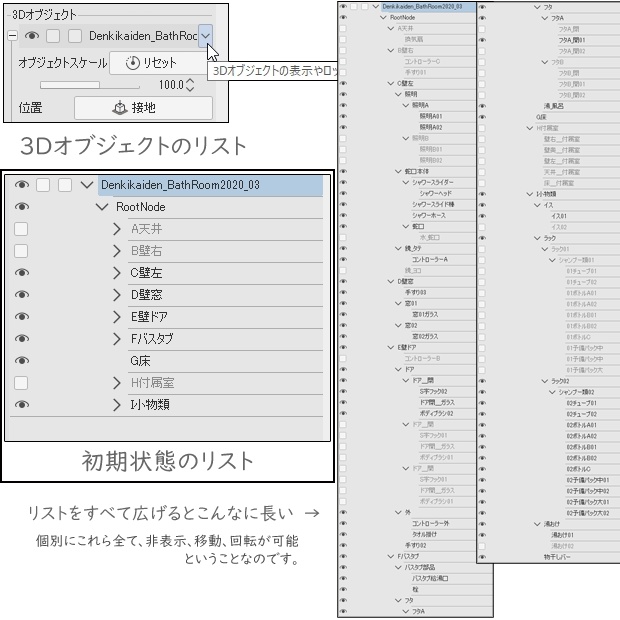Click the up arrow beside 100.0
The image size is (620, 620).
click(190, 81)
